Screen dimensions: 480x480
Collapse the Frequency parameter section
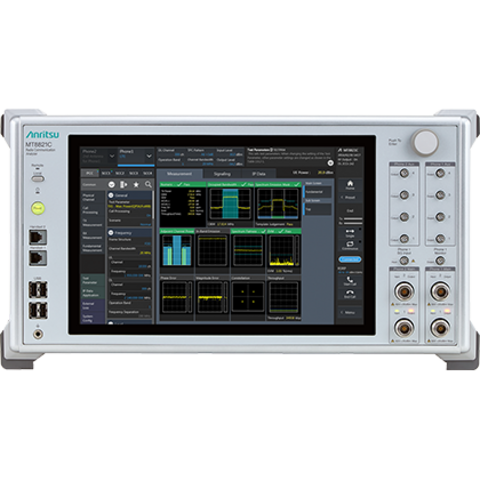click(x=111, y=233)
